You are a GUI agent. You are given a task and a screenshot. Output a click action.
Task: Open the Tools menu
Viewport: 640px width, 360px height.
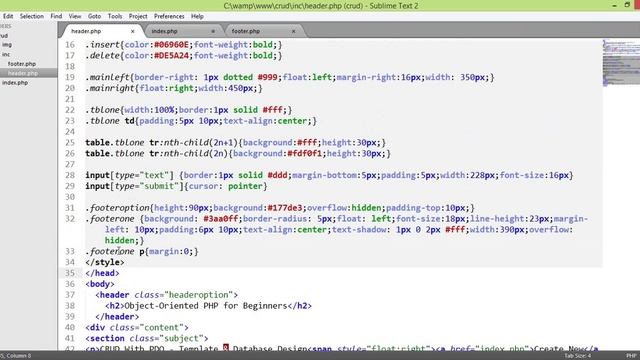point(115,16)
